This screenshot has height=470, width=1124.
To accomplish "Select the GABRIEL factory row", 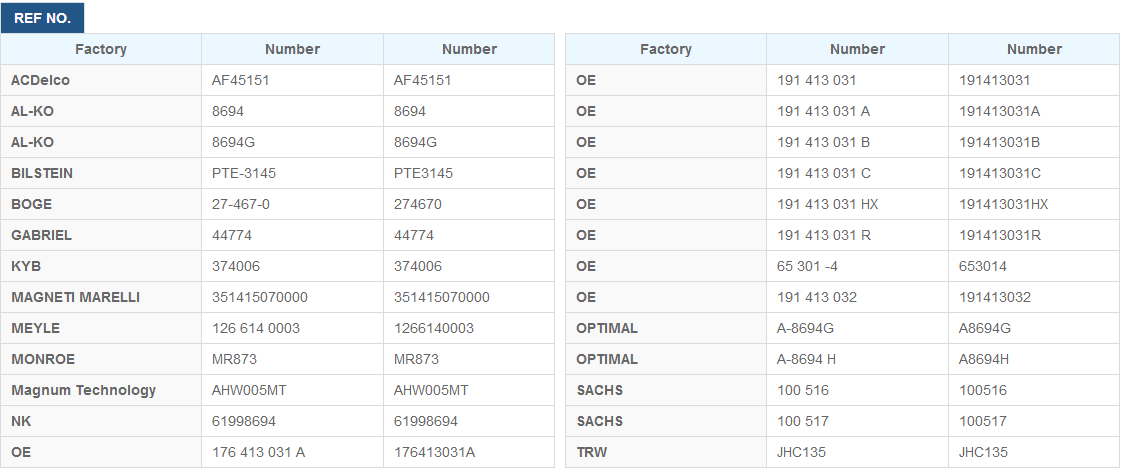I will coord(277,235).
